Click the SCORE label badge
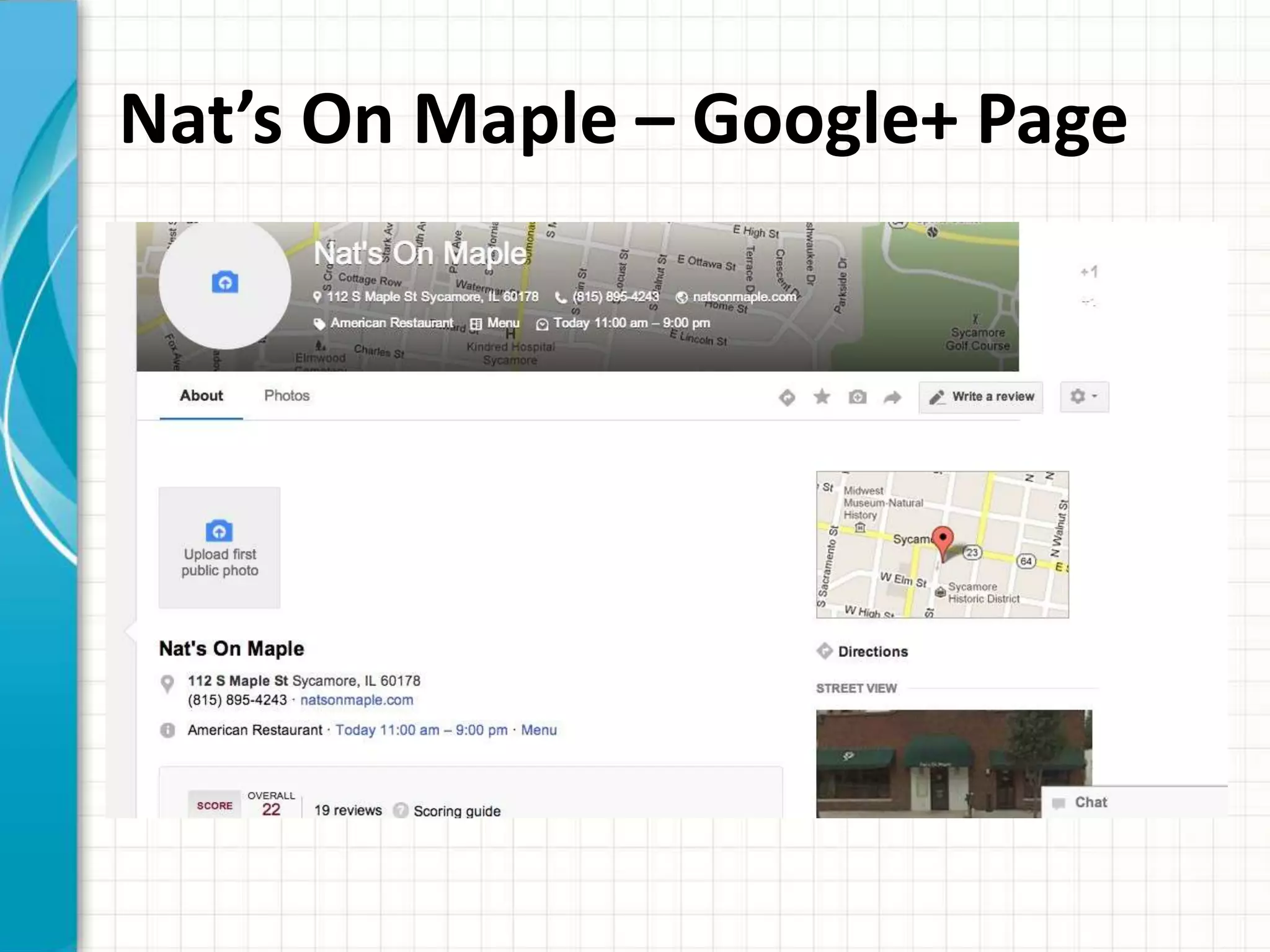Image resolution: width=1270 pixels, height=952 pixels. point(215,805)
